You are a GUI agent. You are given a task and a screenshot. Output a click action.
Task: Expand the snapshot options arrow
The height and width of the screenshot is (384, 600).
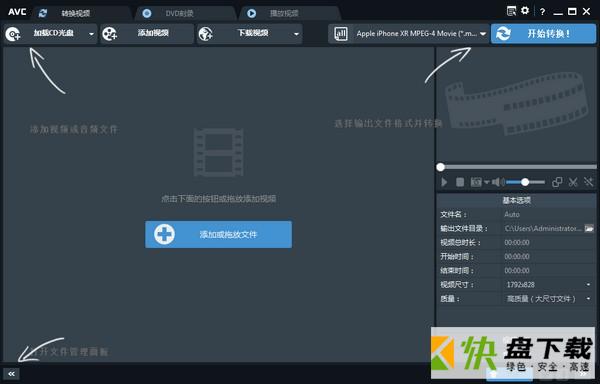click(x=486, y=182)
